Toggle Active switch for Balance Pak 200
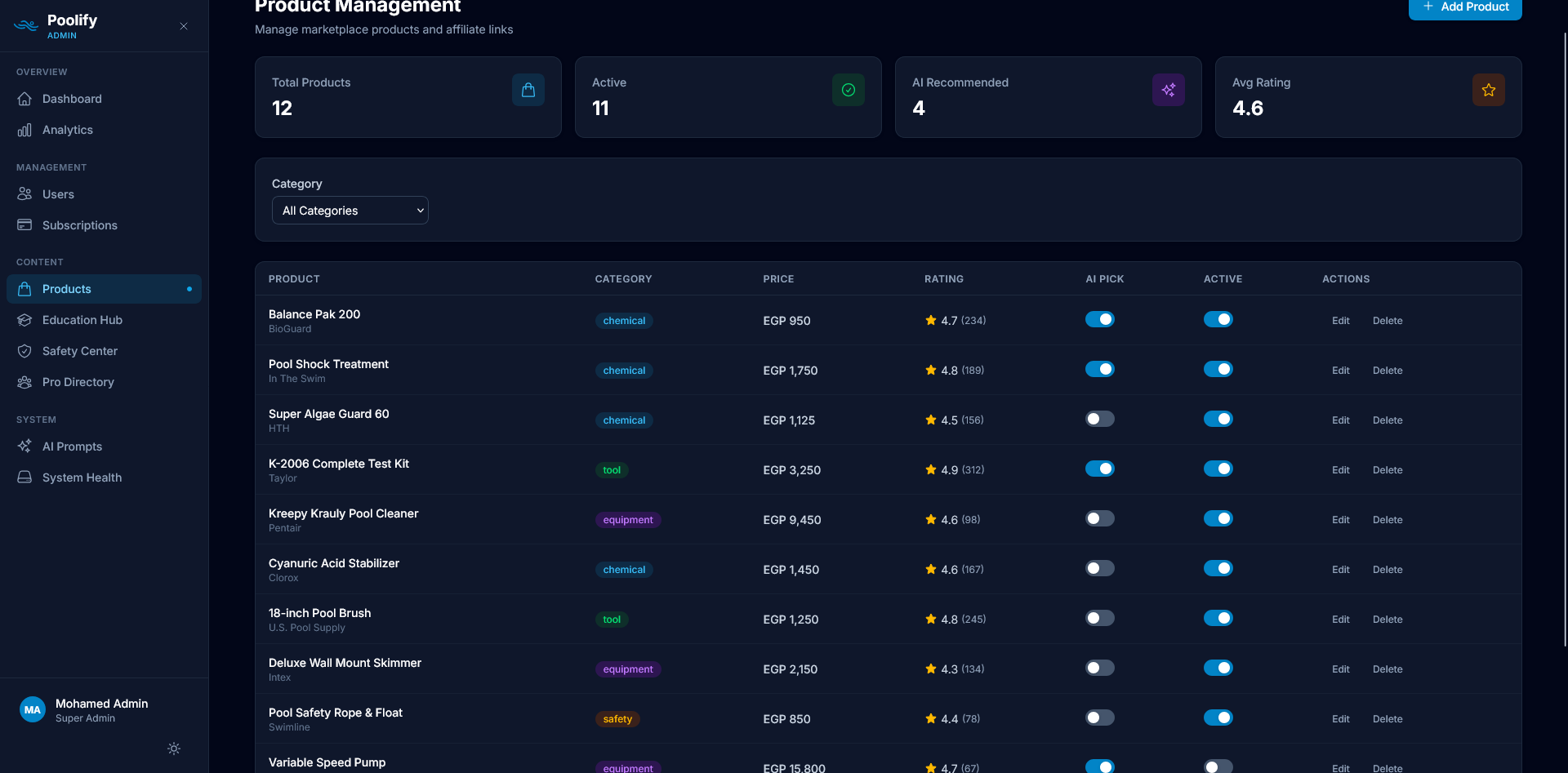The image size is (1568, 773). tap(1218, 319)
